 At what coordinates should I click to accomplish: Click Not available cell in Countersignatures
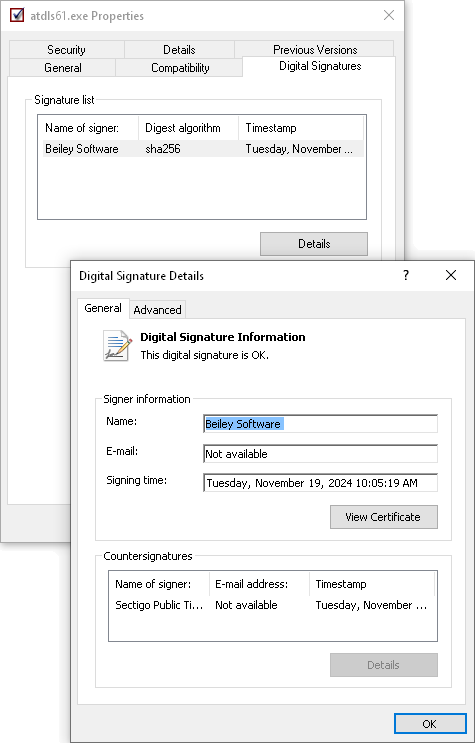246,605
